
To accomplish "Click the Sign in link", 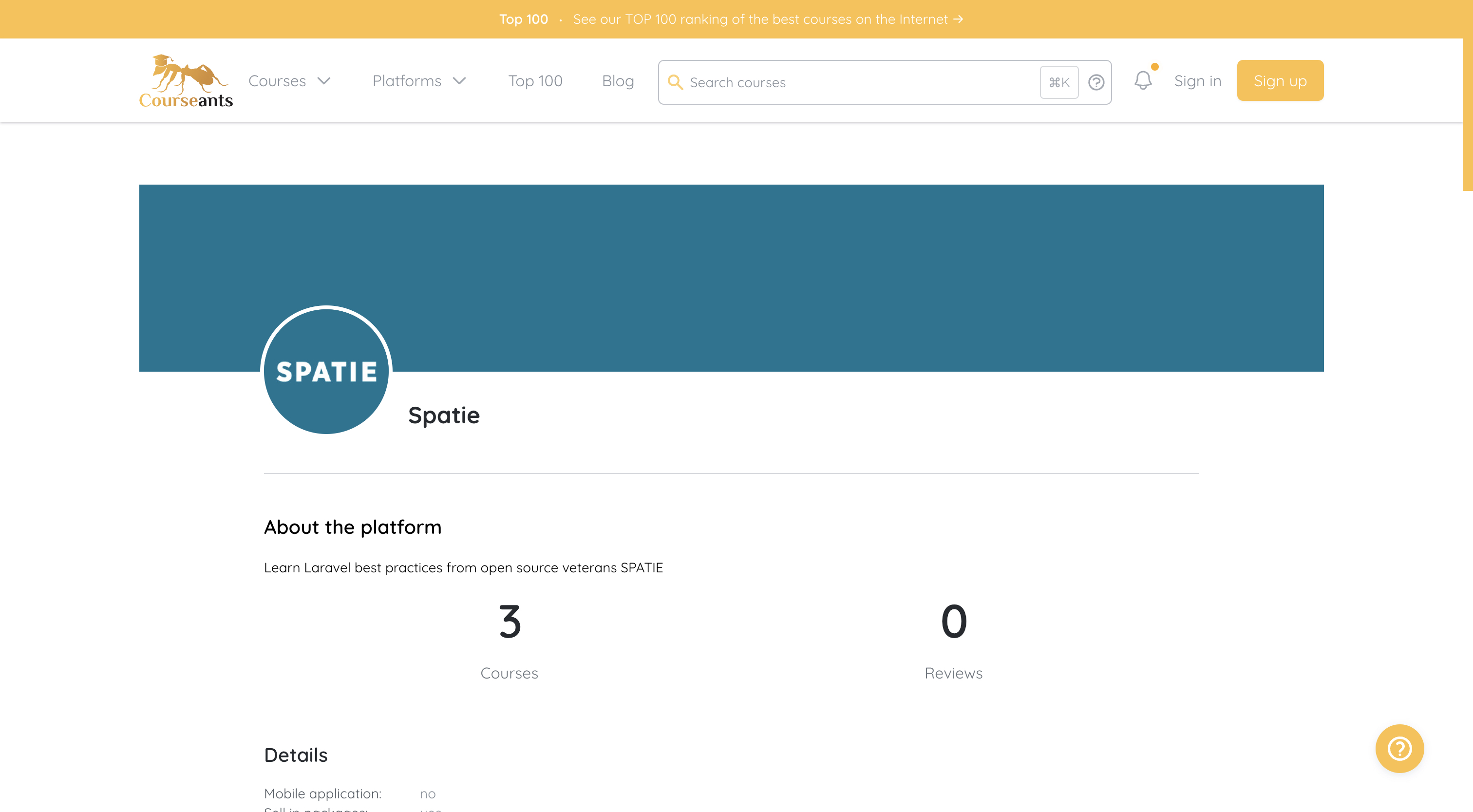I will coord(1197,81).
